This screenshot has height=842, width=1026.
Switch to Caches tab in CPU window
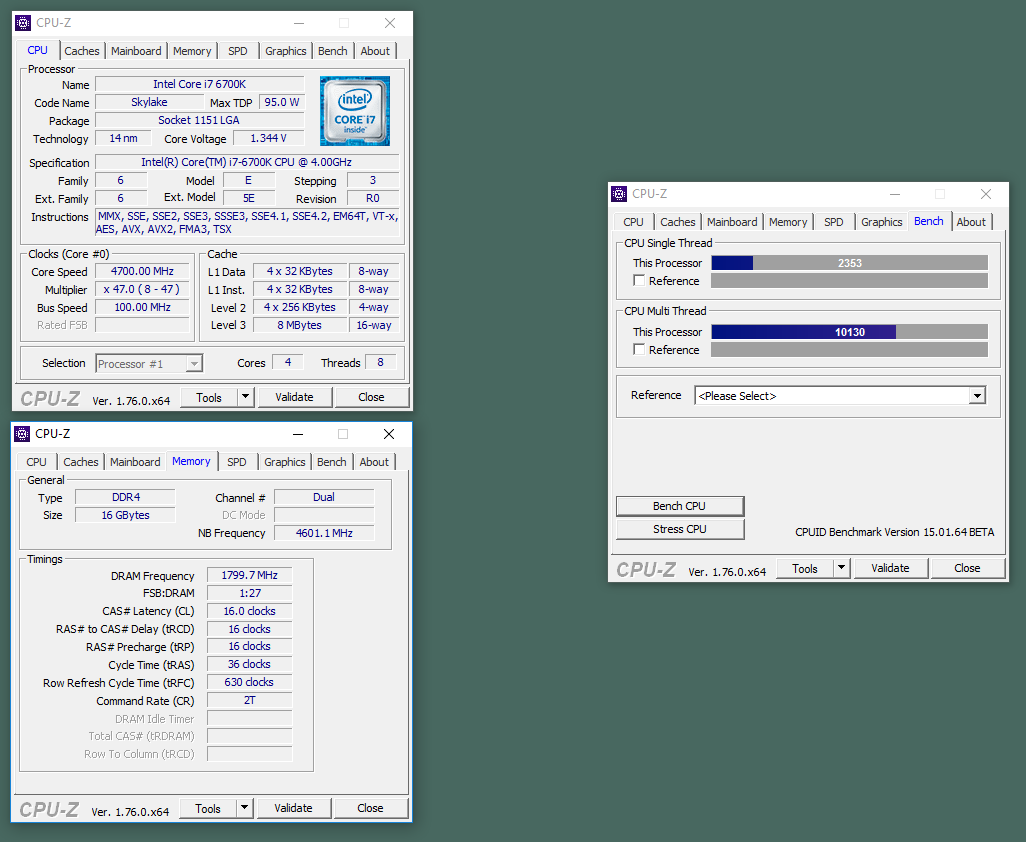click(82, 51)
